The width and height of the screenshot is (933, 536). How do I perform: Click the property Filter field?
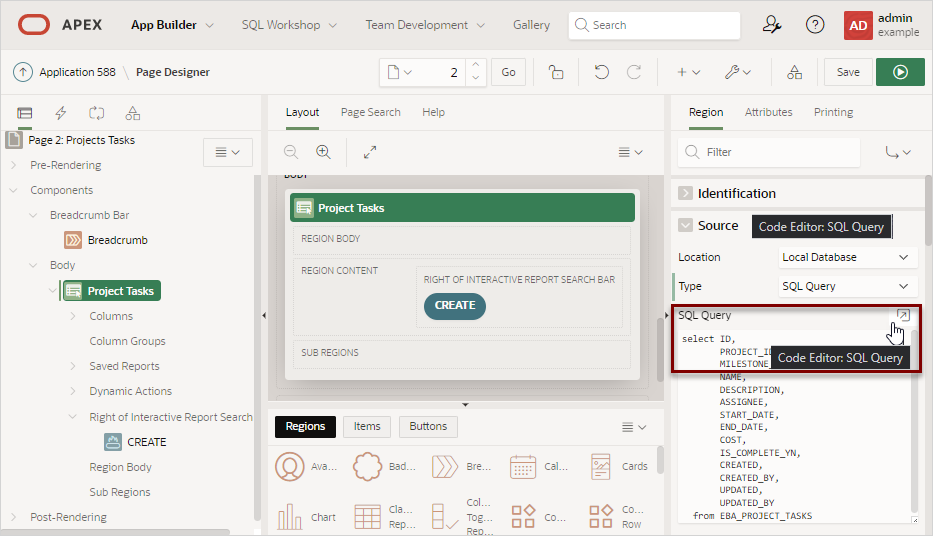coord(769,152)
